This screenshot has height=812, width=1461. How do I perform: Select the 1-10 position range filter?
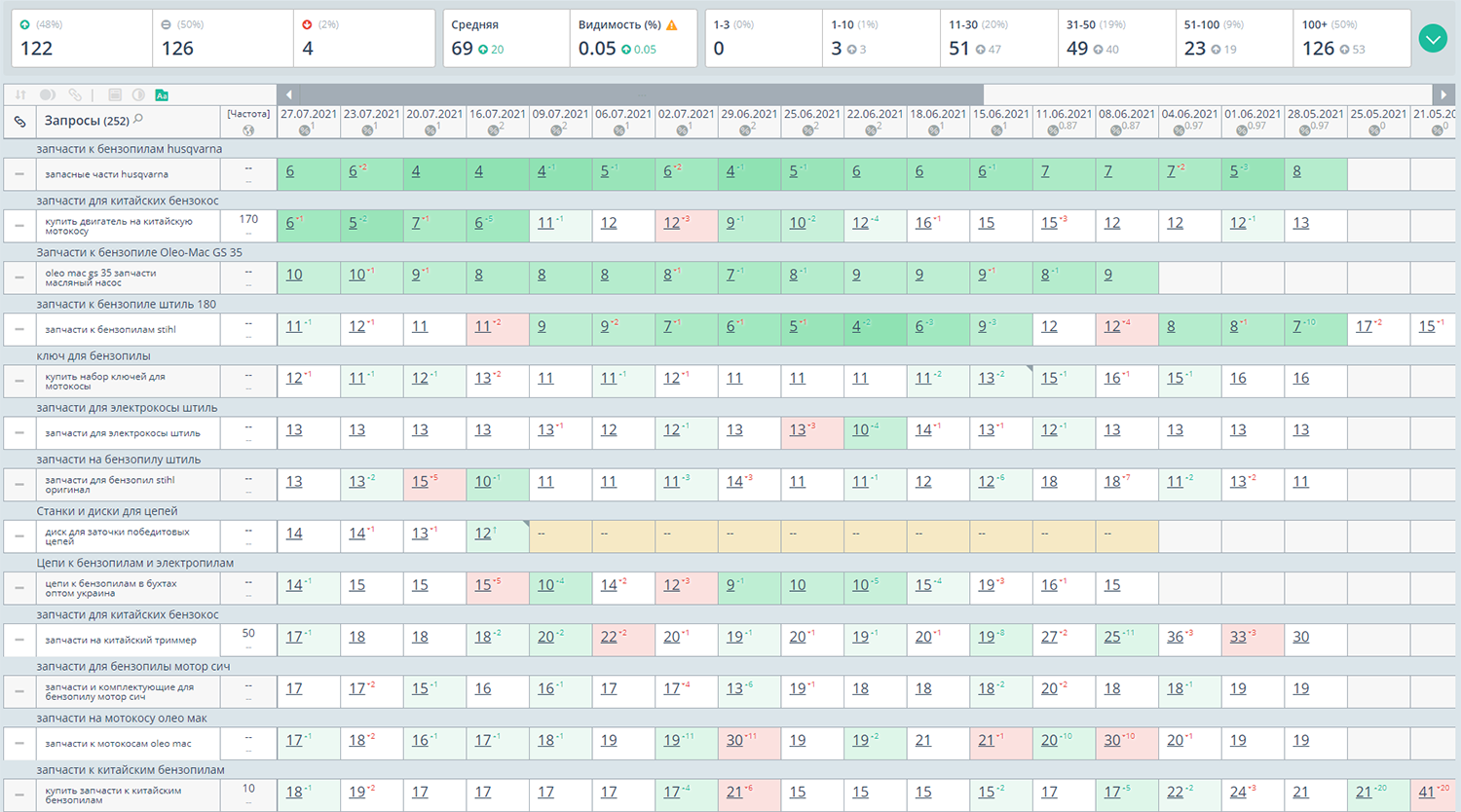pos(881,38)
